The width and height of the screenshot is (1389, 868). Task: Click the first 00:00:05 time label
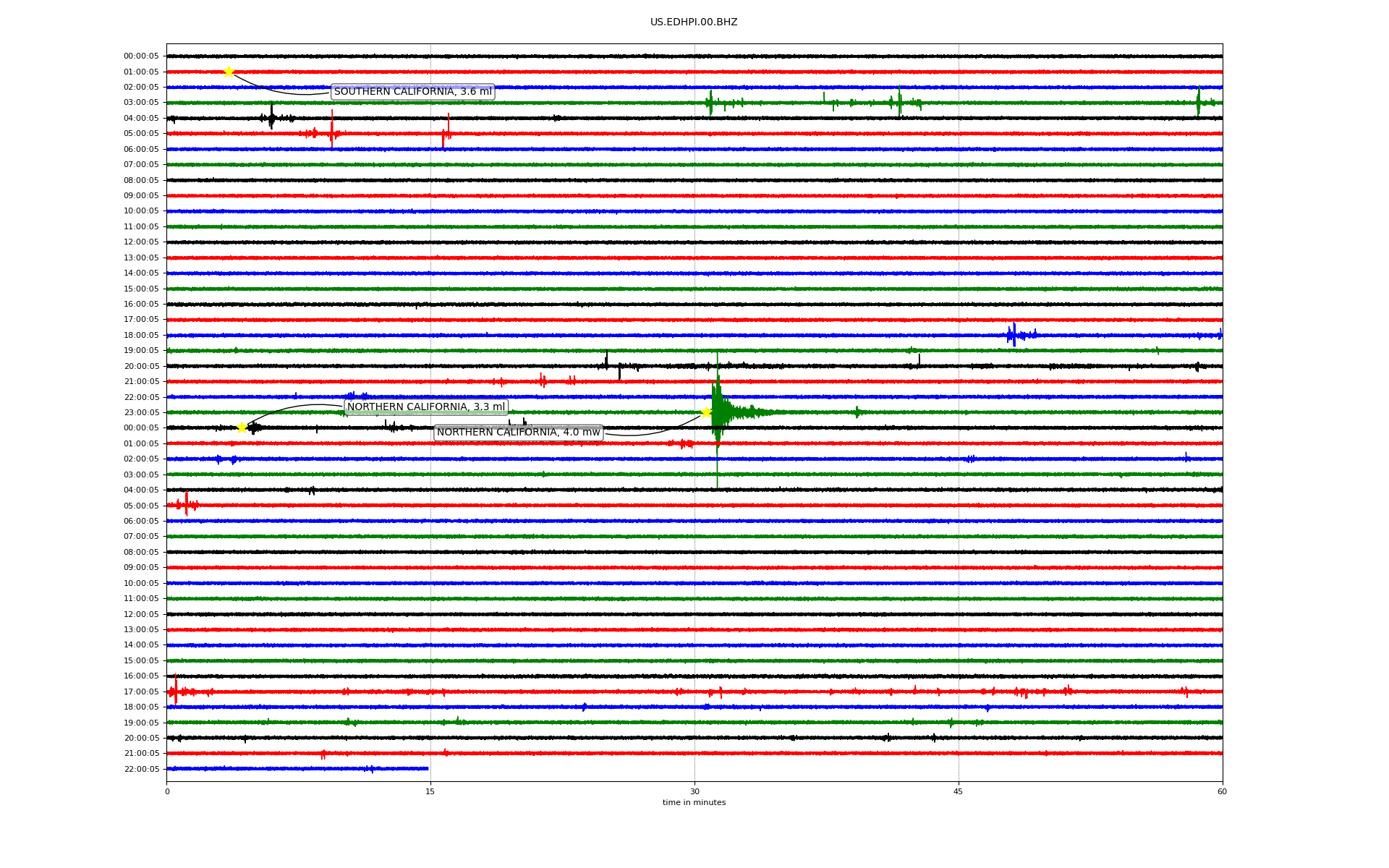[x=141, y=56]
